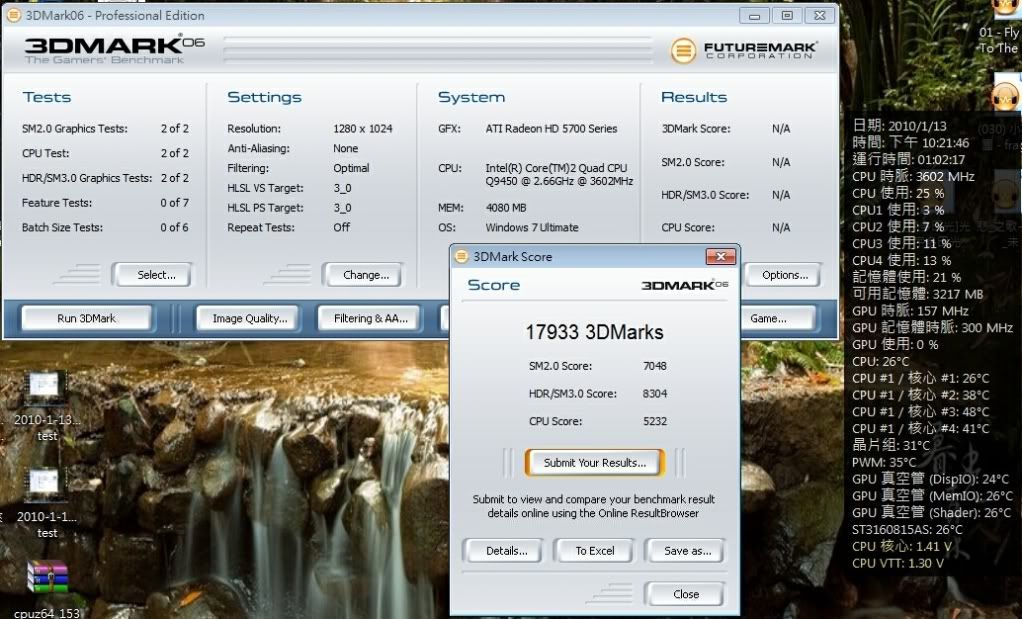
Task: Click Submit Your Results...
Action: point(595,463)
